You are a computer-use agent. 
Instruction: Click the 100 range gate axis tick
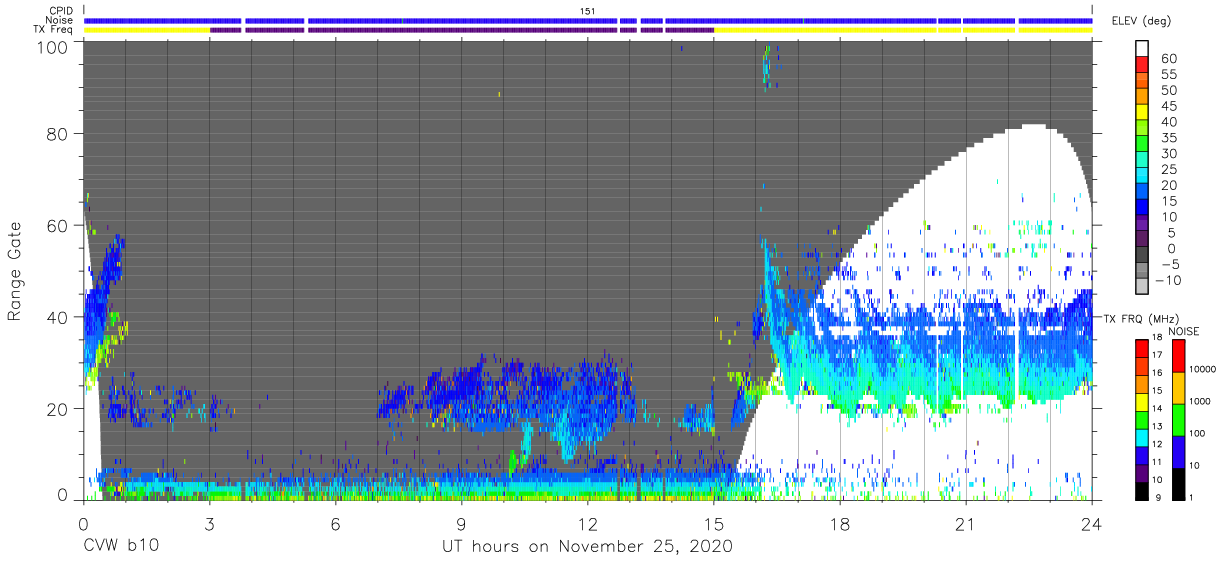[53, 47]
